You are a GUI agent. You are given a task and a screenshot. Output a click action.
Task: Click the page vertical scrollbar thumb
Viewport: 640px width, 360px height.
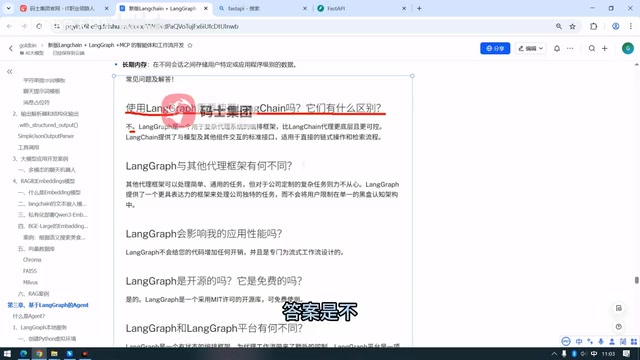point(636,280)
